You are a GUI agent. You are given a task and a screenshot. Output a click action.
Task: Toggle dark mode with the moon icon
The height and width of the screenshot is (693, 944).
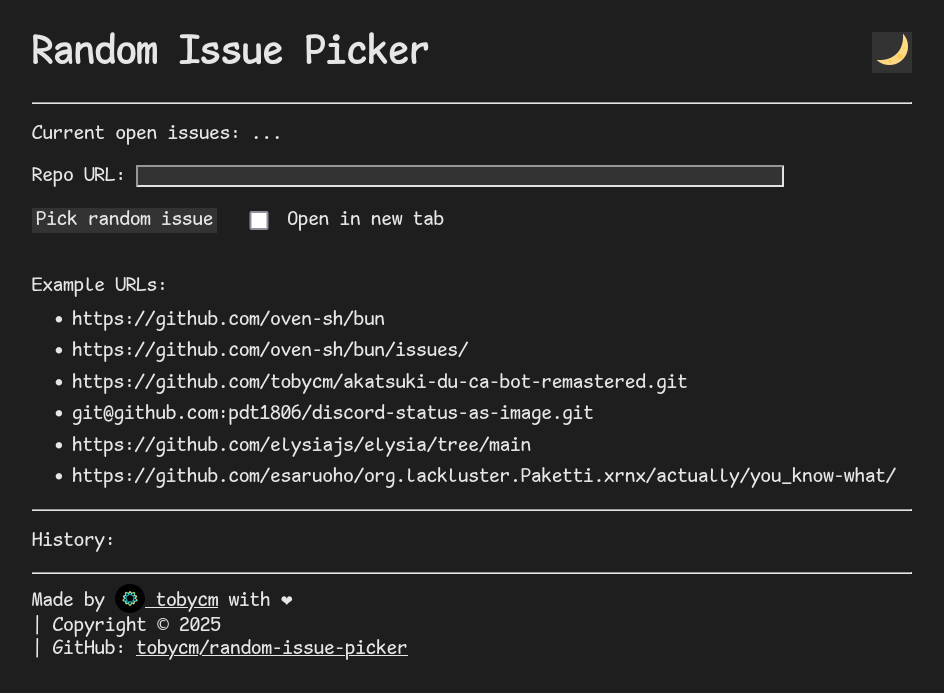coord(891,52)
